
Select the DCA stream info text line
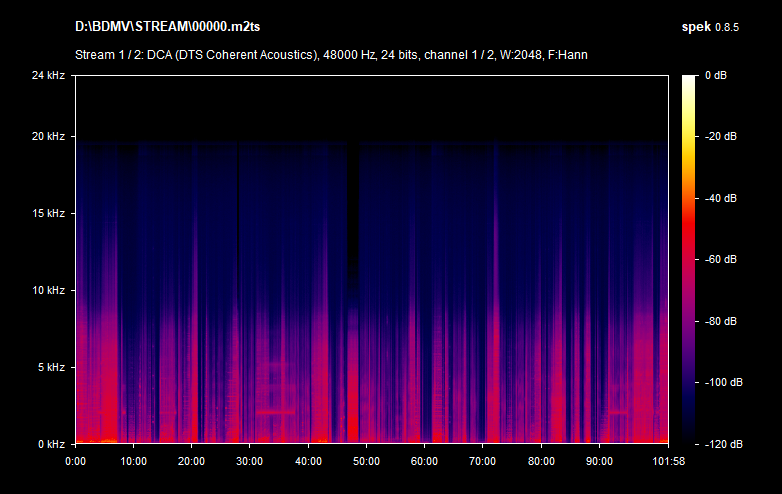[331, 54]
